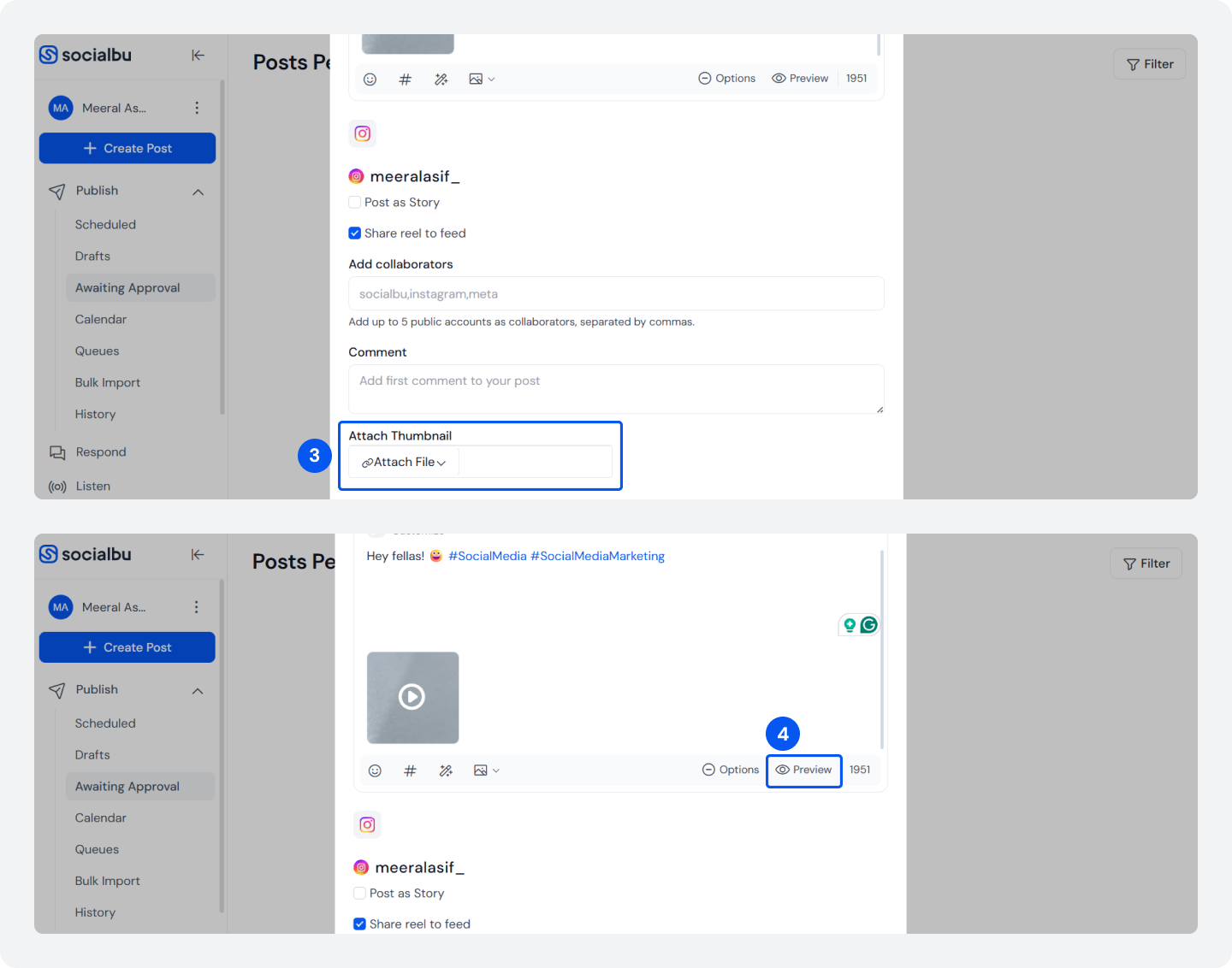Open Drafts in top screenshot sidebar
This screenshot has width=1232, height=968.
92,257
